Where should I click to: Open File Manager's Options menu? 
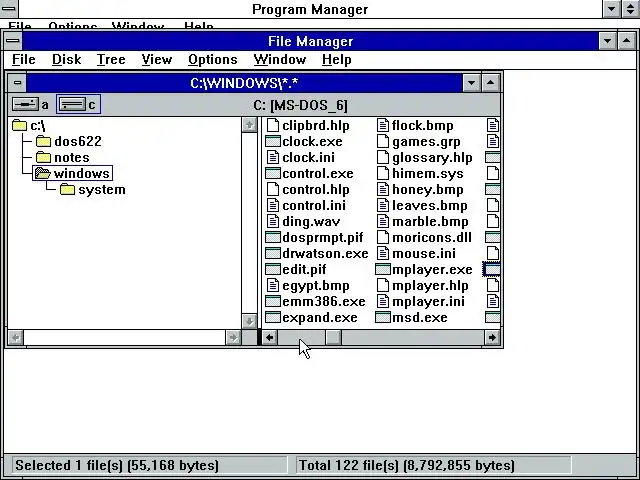[213, 60]
